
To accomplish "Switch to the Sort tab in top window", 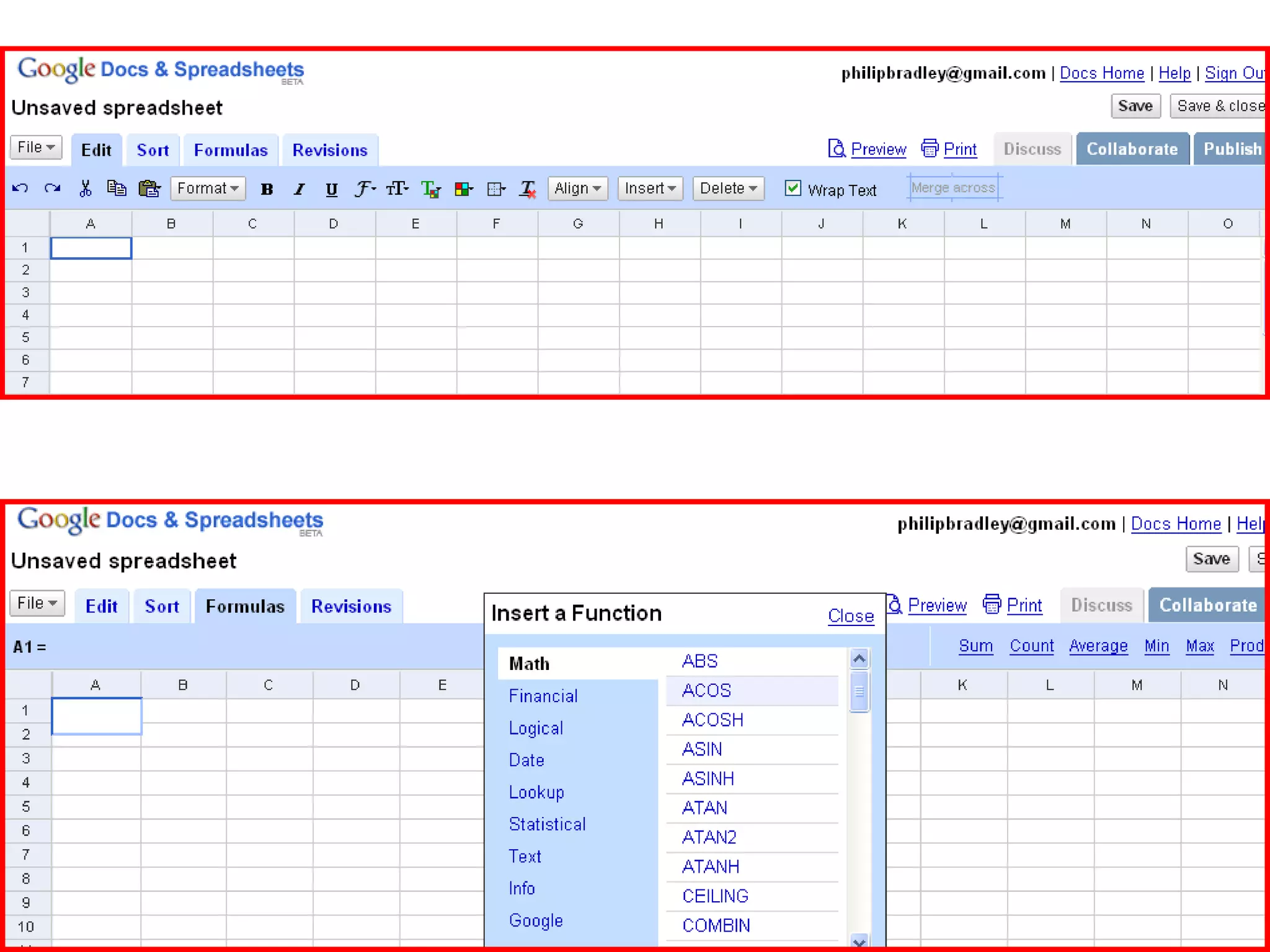I will 153,151.
